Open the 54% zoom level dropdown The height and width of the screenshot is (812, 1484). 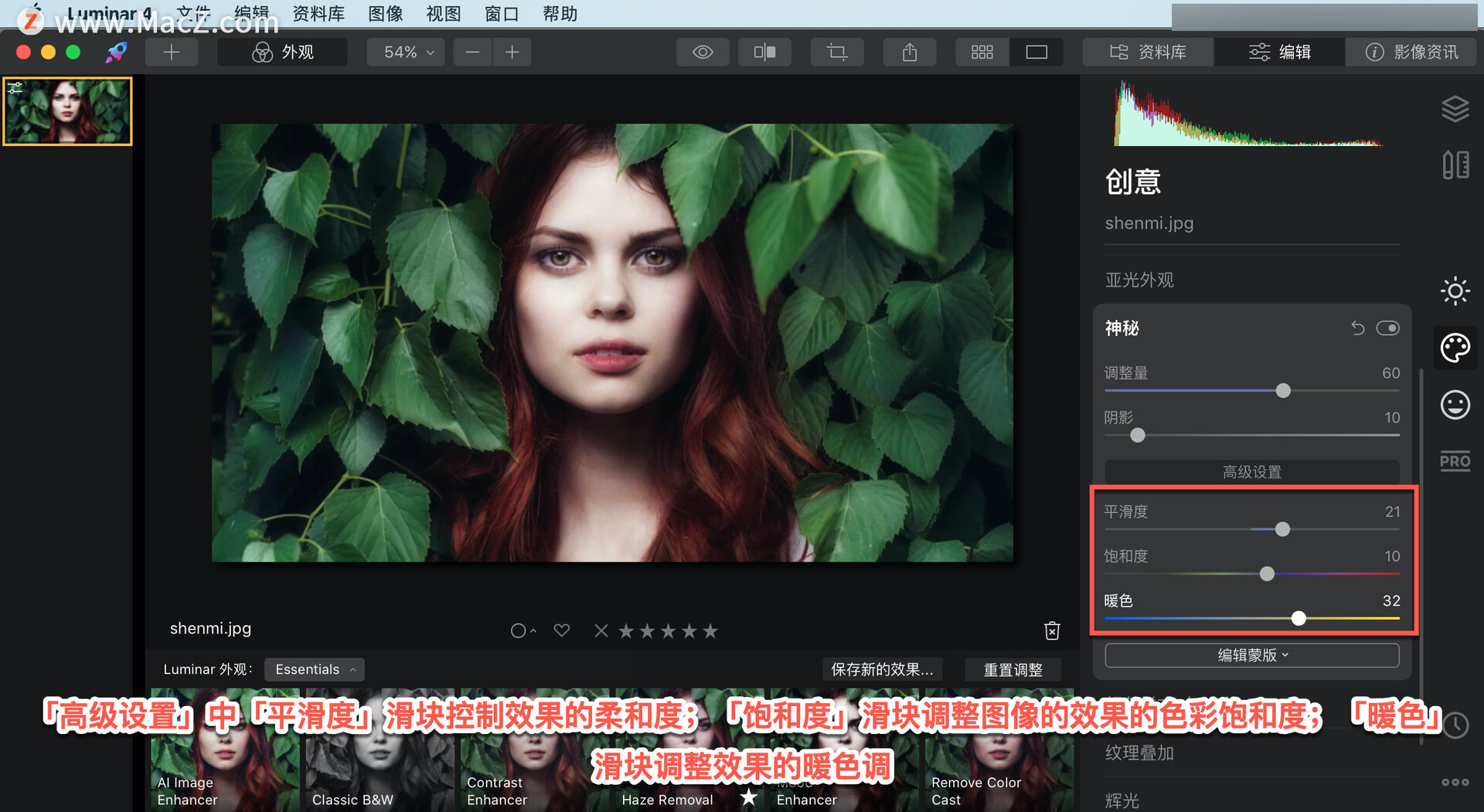pos(405,52)
